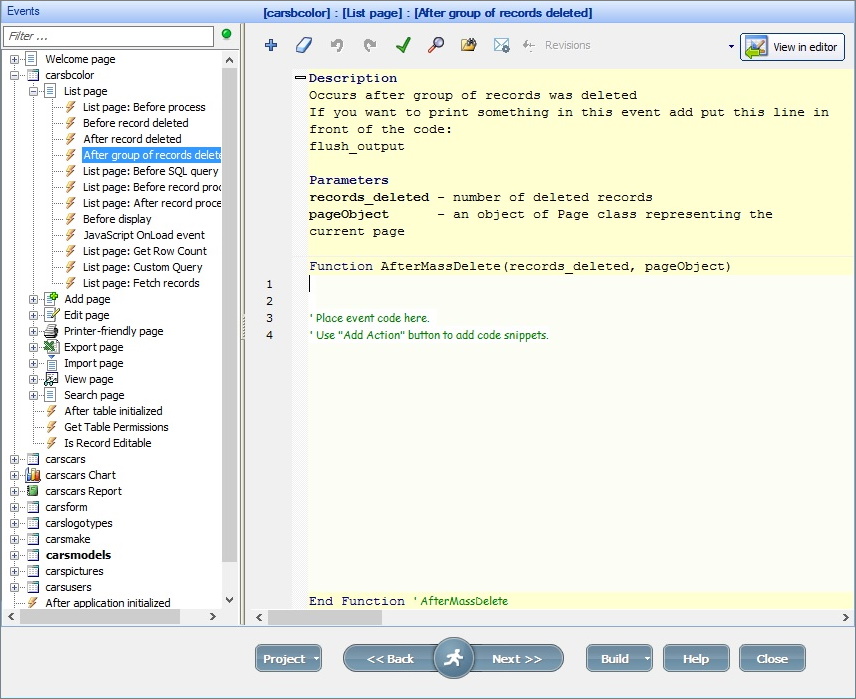Click the Edit page pencil icon
This screenshot has height=699, width=856.
coord(51,315)
